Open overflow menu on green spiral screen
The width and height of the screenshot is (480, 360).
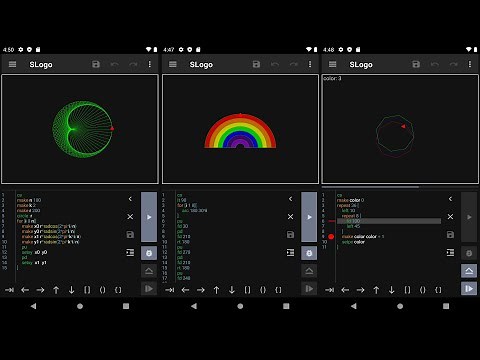pos(150,64)
